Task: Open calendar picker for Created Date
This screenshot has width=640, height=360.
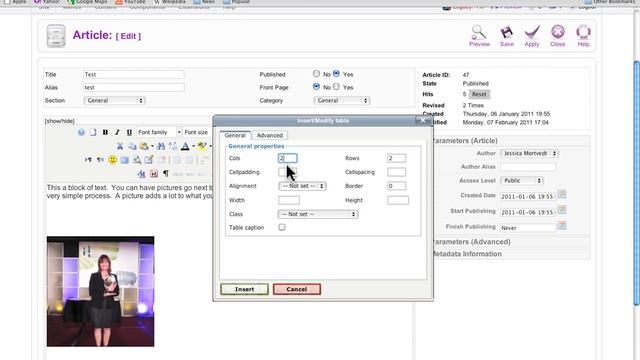Action: pyautogui.click(x=562, y=195)
